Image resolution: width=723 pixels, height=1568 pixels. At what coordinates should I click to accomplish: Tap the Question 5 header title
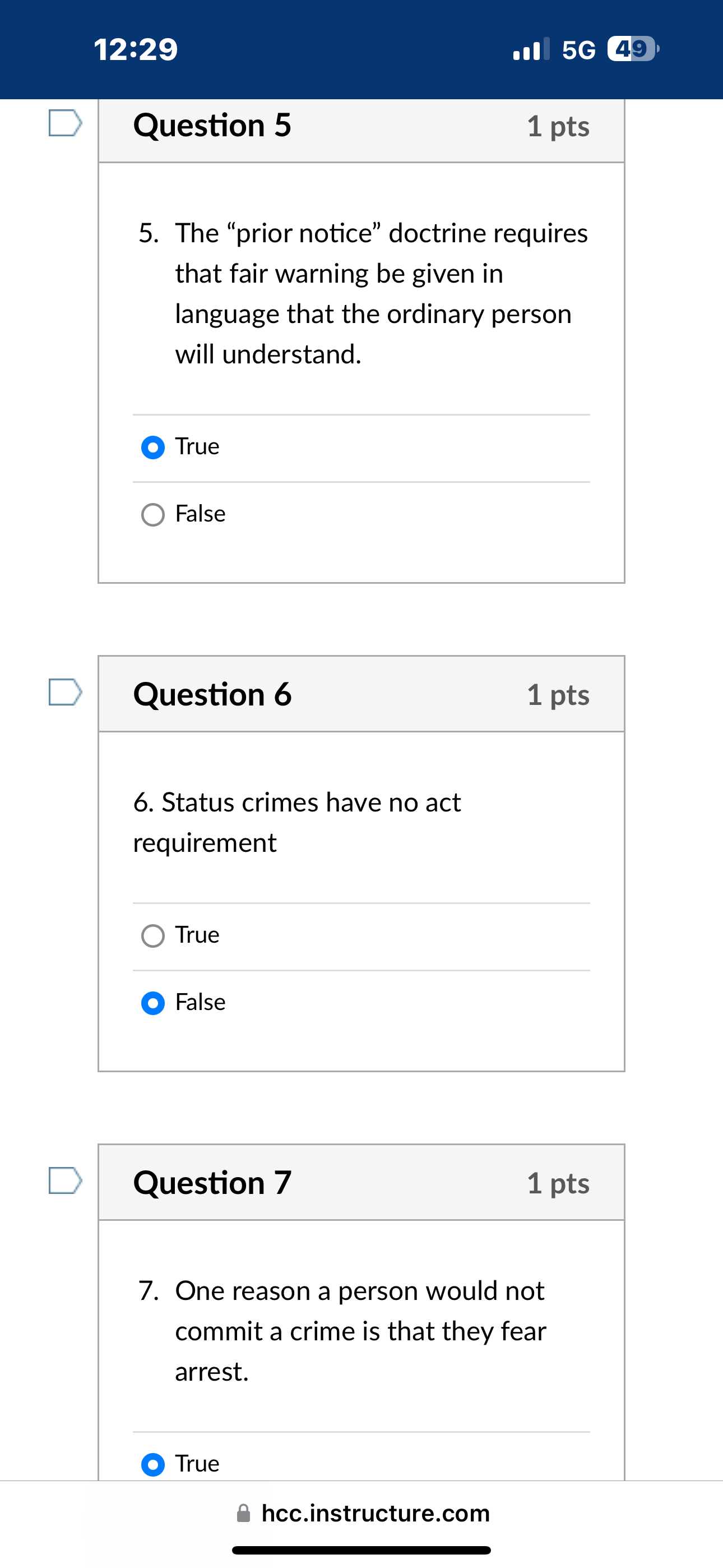(x=212, y=126)
